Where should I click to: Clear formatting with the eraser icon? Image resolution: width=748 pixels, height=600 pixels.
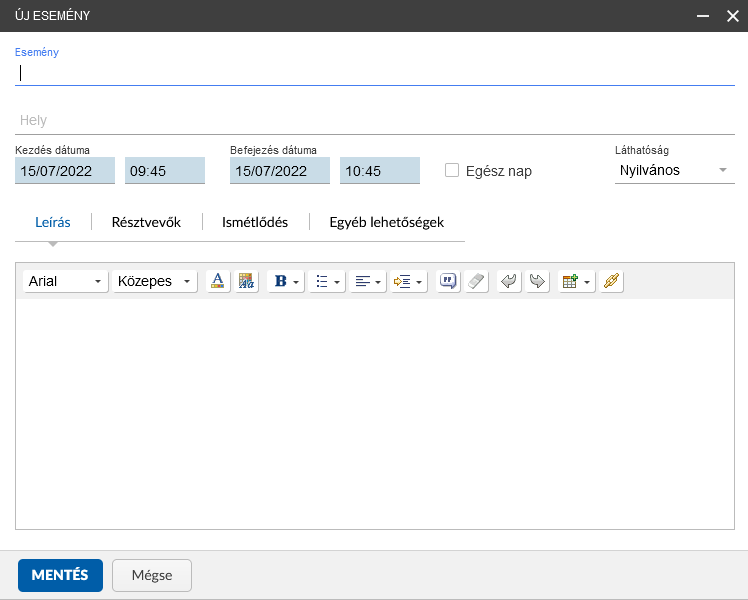click(476, 281)
